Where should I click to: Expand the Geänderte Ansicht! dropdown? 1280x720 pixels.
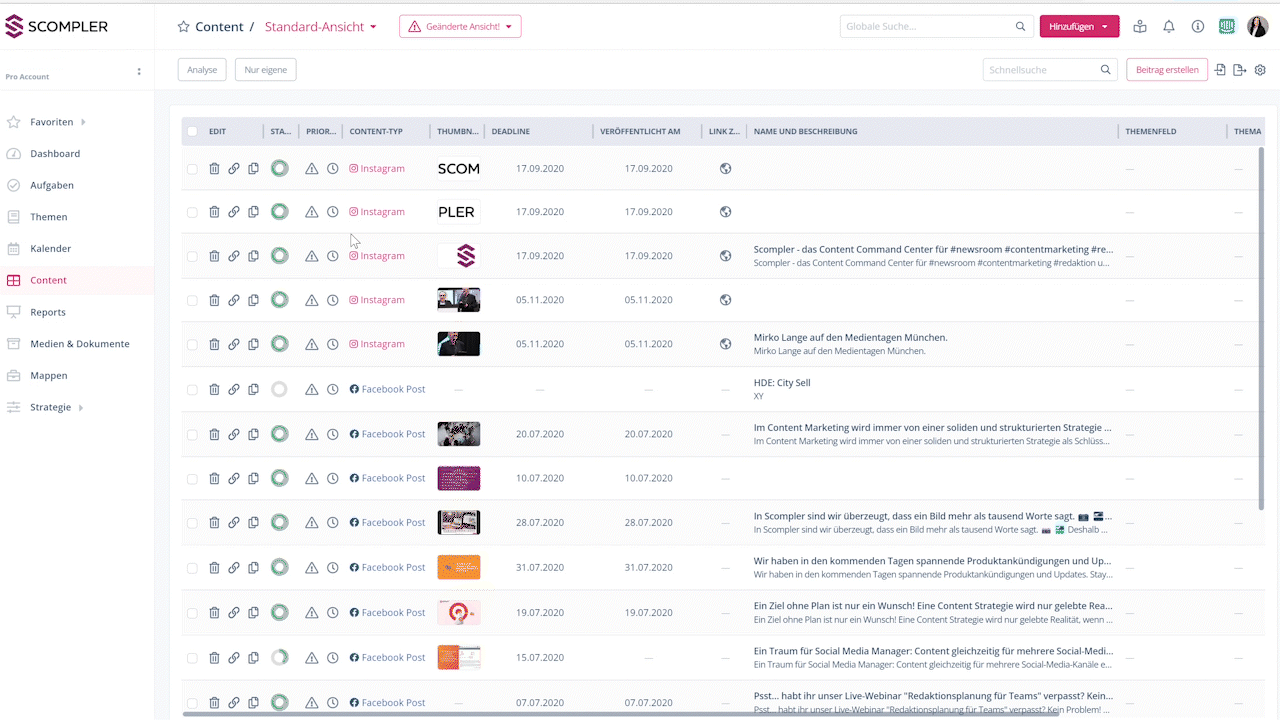[460, 27]
